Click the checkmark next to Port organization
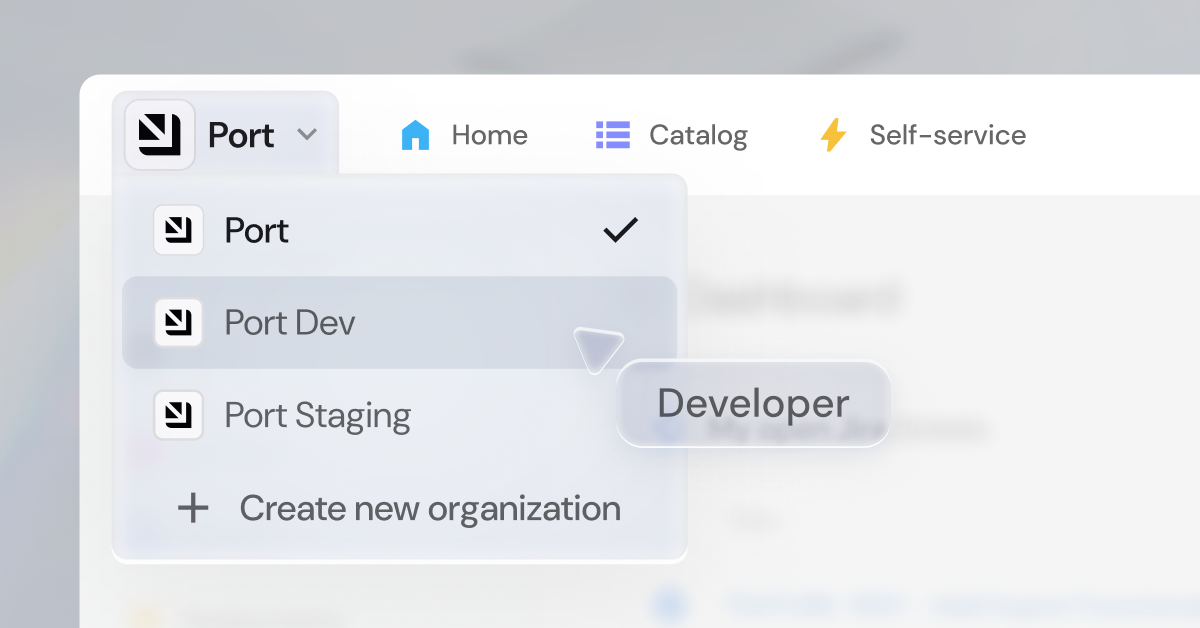The image size is (1200, 628). pos(620,229)
